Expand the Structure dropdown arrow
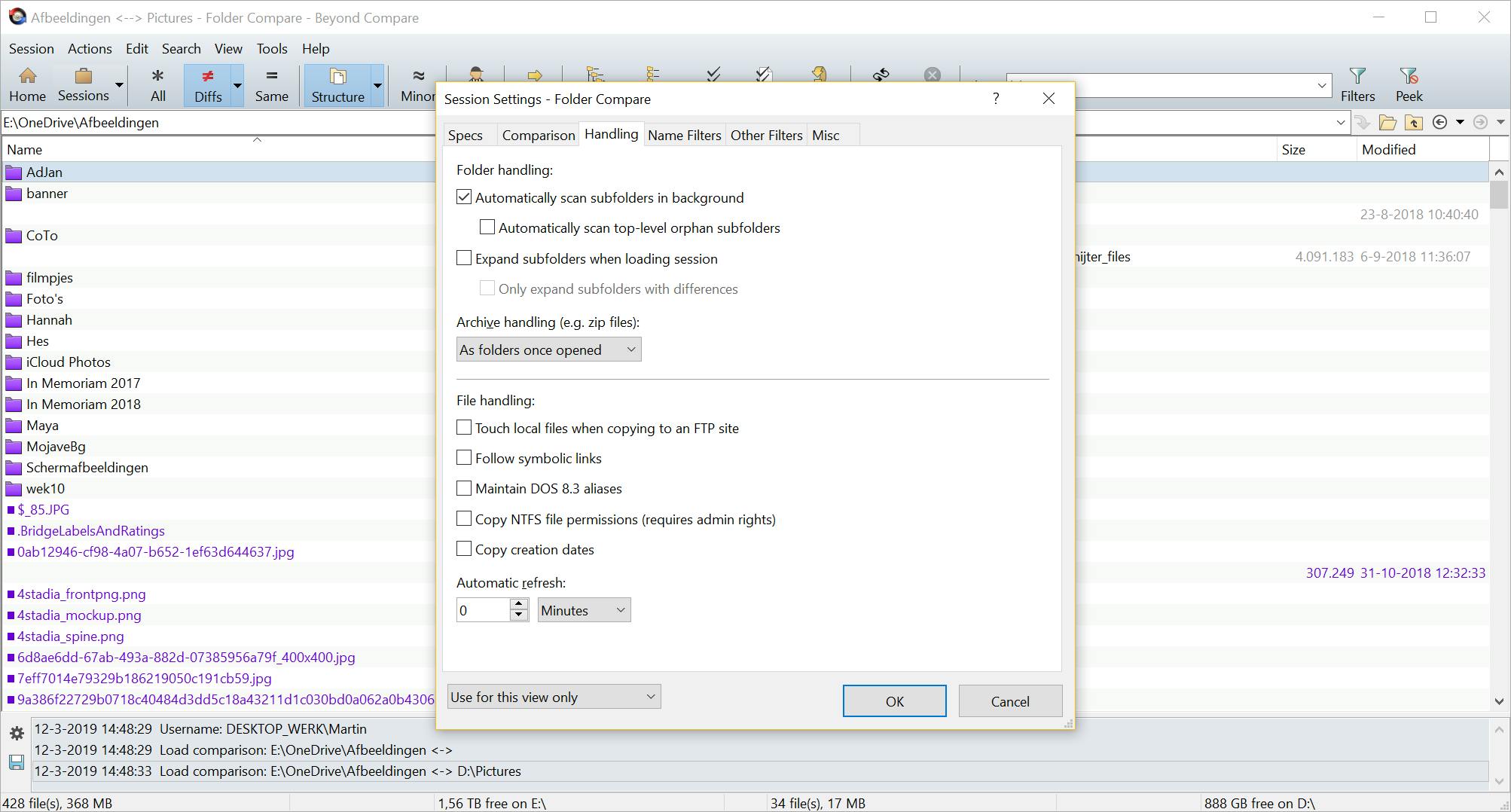1511x812 pixels. (x=377, y=84)
